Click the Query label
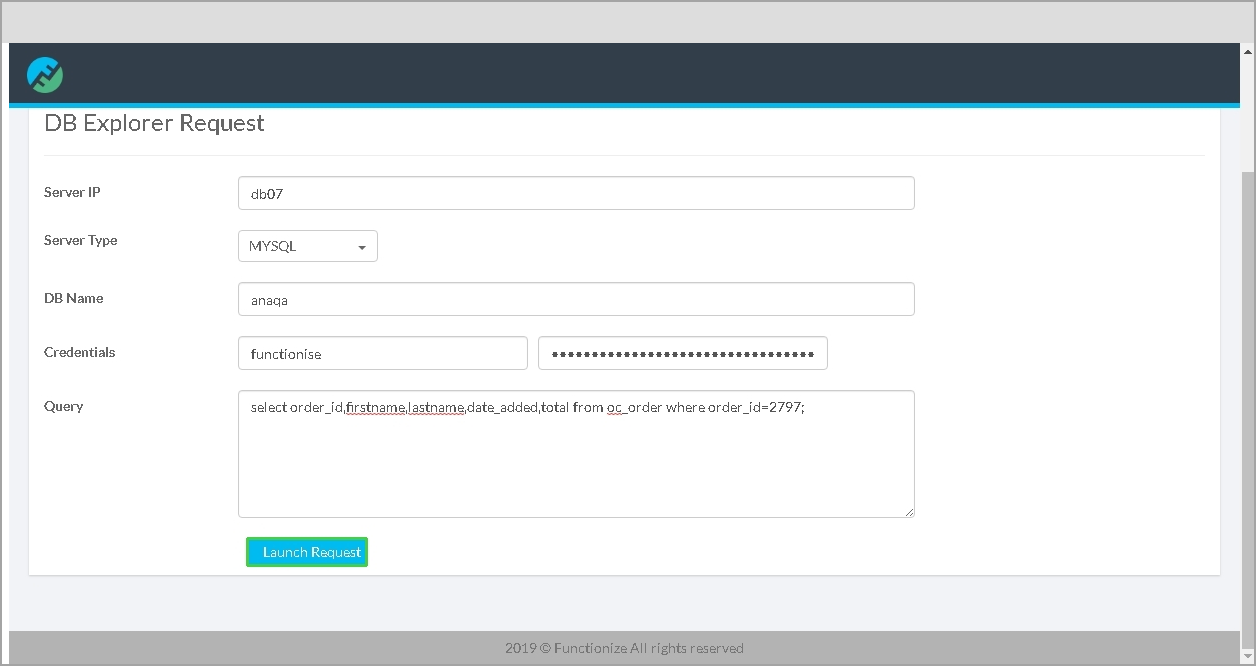Screen dimensions: 1256x666 tap(63, 406)
